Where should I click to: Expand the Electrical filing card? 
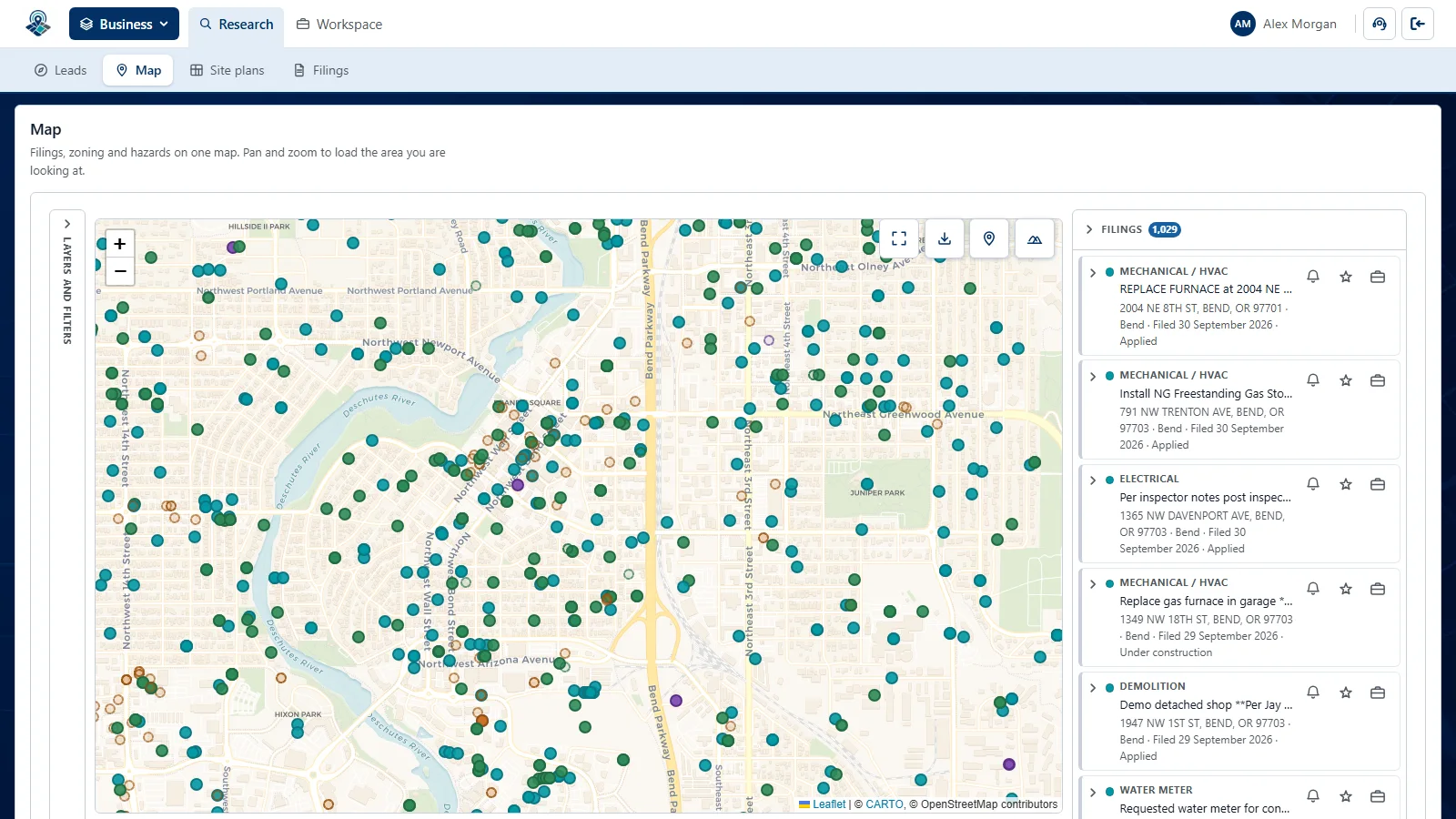coord(1093,480)
